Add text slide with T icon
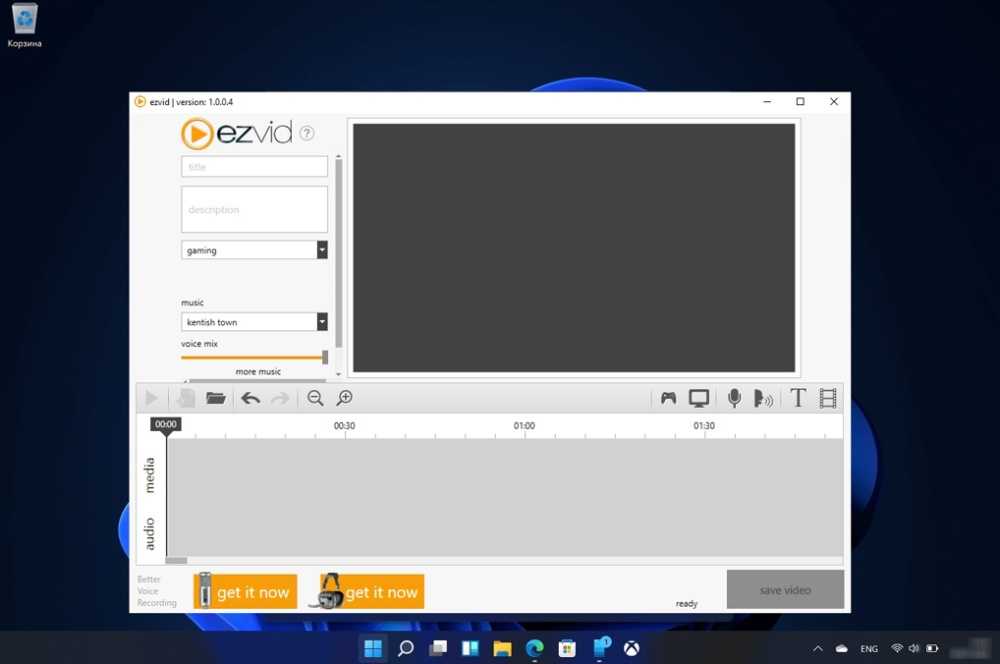The width and height of the screenshot is (1000, 664). pyautogui.click(x=797, y=398)
